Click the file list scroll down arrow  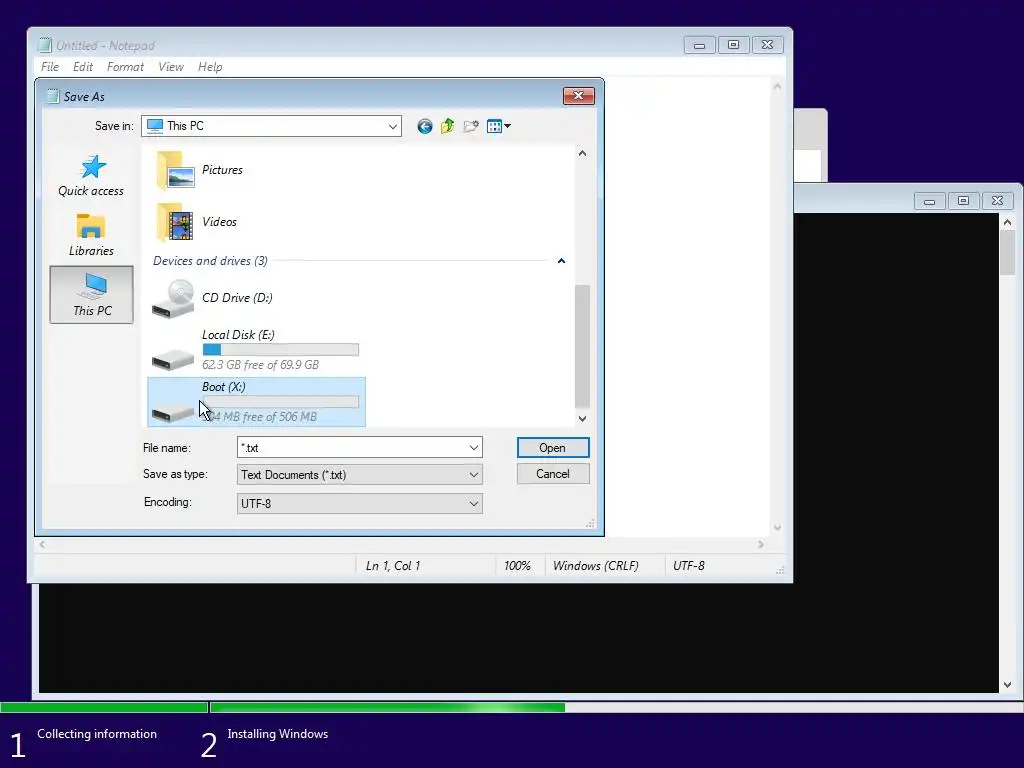click(582, 419)
